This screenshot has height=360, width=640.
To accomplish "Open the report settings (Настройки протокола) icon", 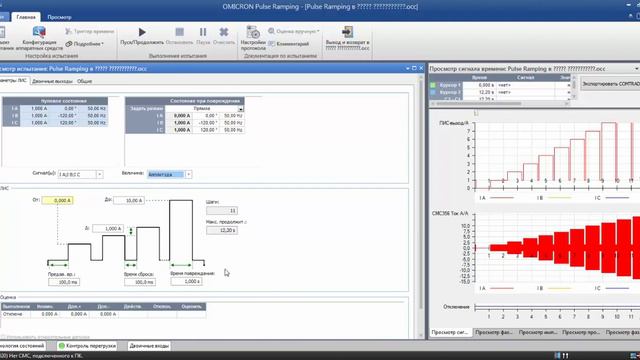I will pos(253,32).
